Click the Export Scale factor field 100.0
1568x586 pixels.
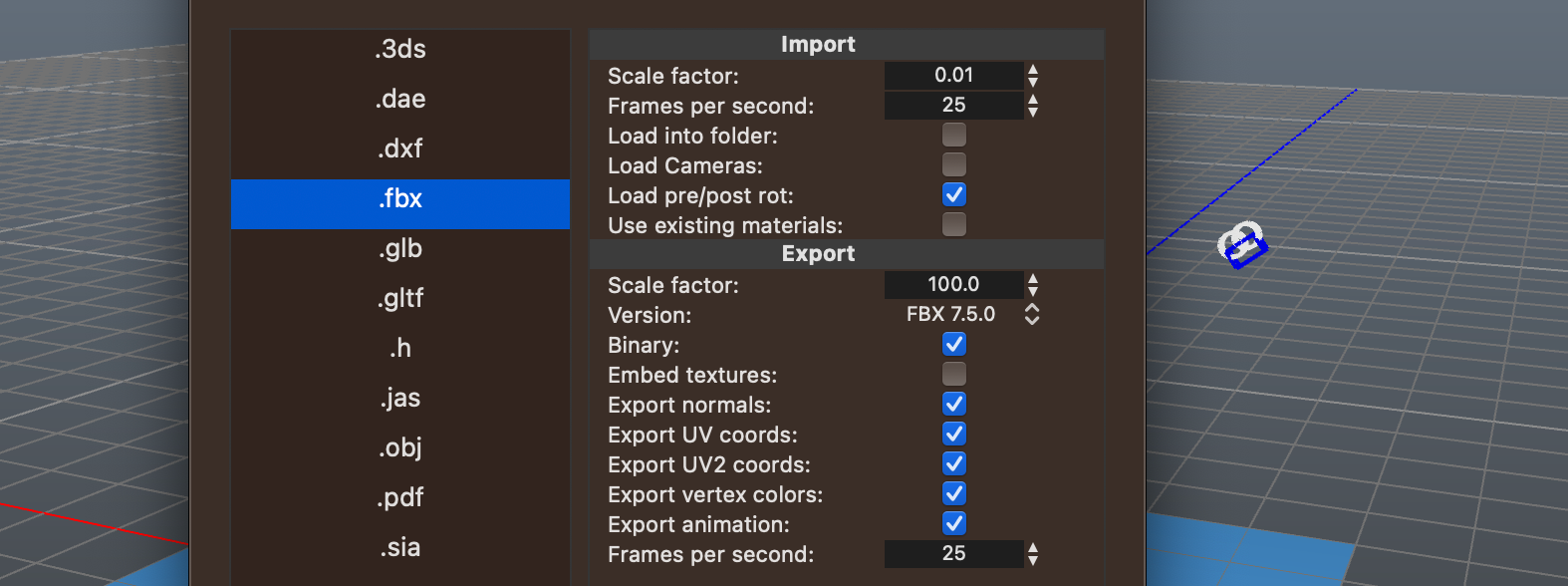pyautogui.click(x=954, y=285)
